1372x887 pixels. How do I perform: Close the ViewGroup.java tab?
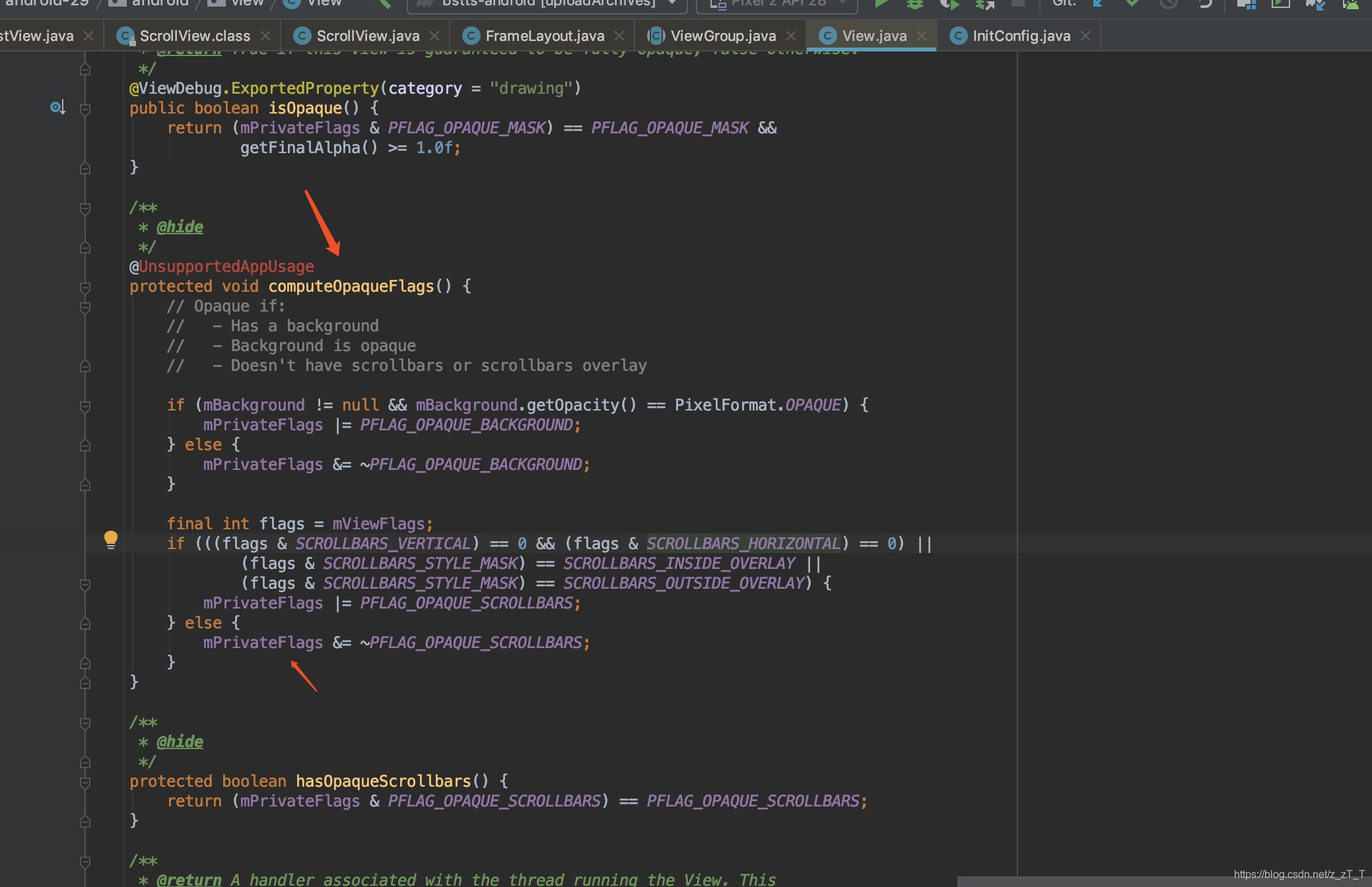pyautogui.click(x=791, y=36)
